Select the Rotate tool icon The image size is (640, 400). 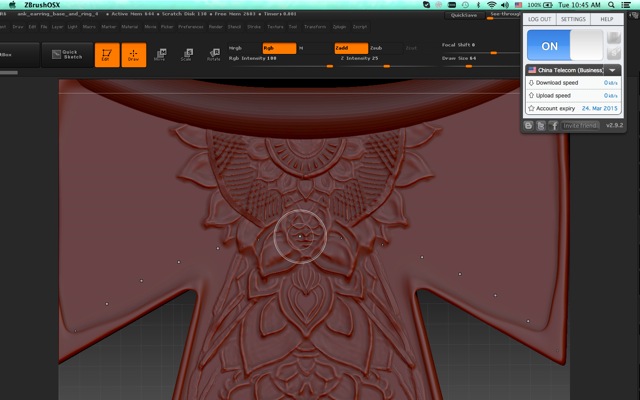214,55
